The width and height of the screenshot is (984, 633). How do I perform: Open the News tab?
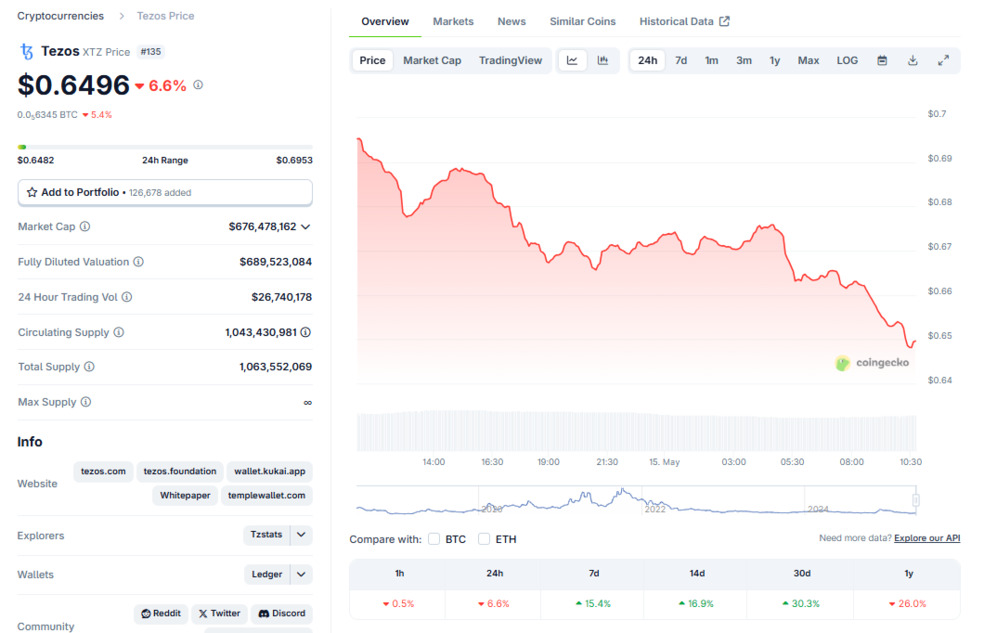click(x=511, y=21)
